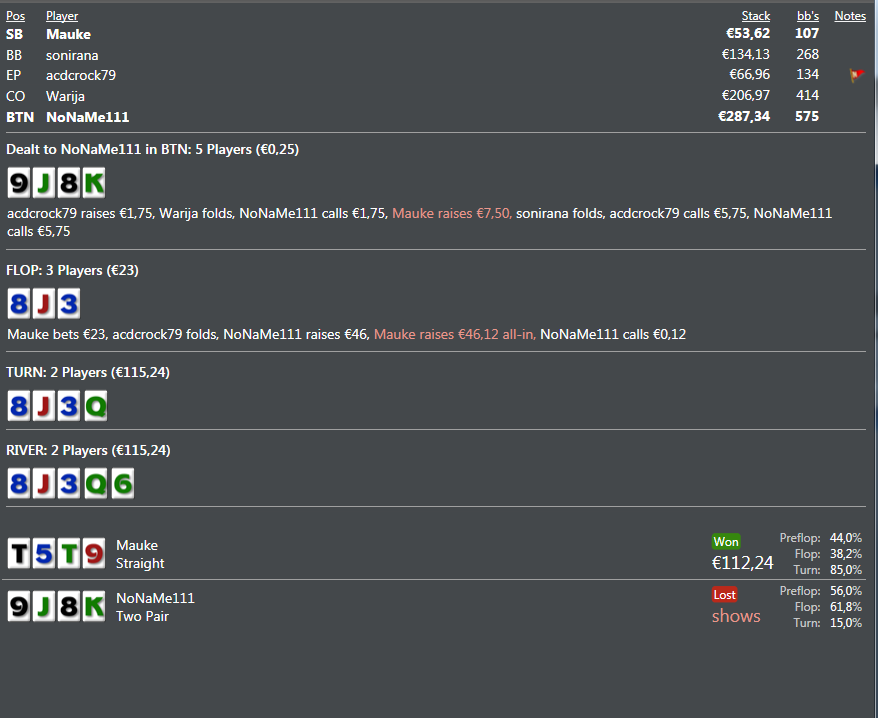878x718 pixels.
Task: Click Mauke's winnings amount €112,24
Action: 742,563
